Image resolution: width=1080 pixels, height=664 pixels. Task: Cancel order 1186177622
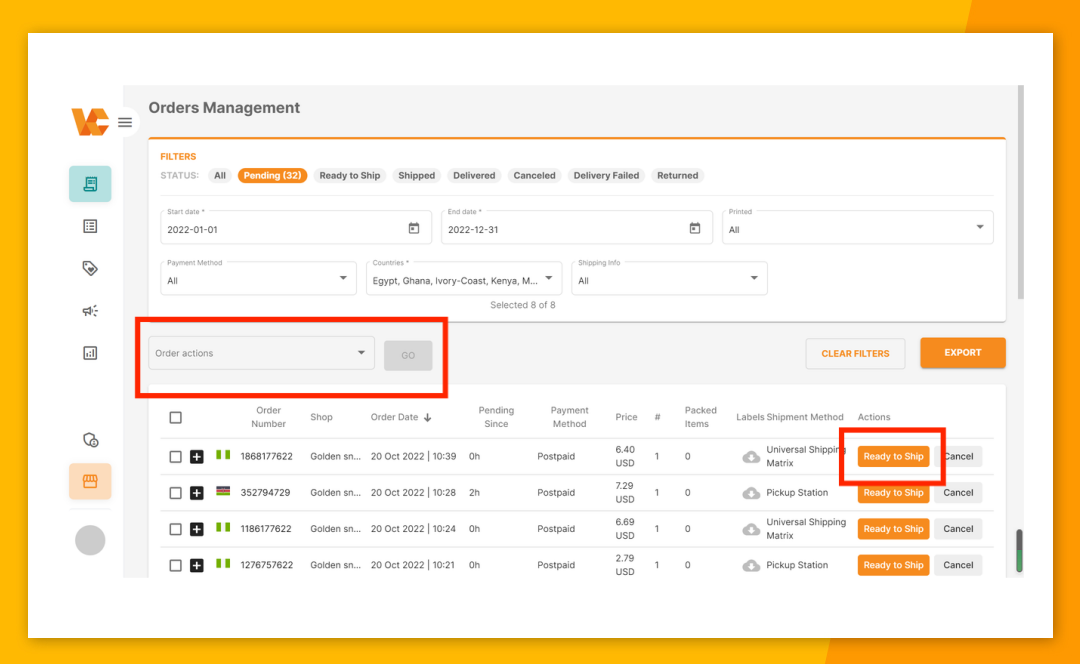959,529
